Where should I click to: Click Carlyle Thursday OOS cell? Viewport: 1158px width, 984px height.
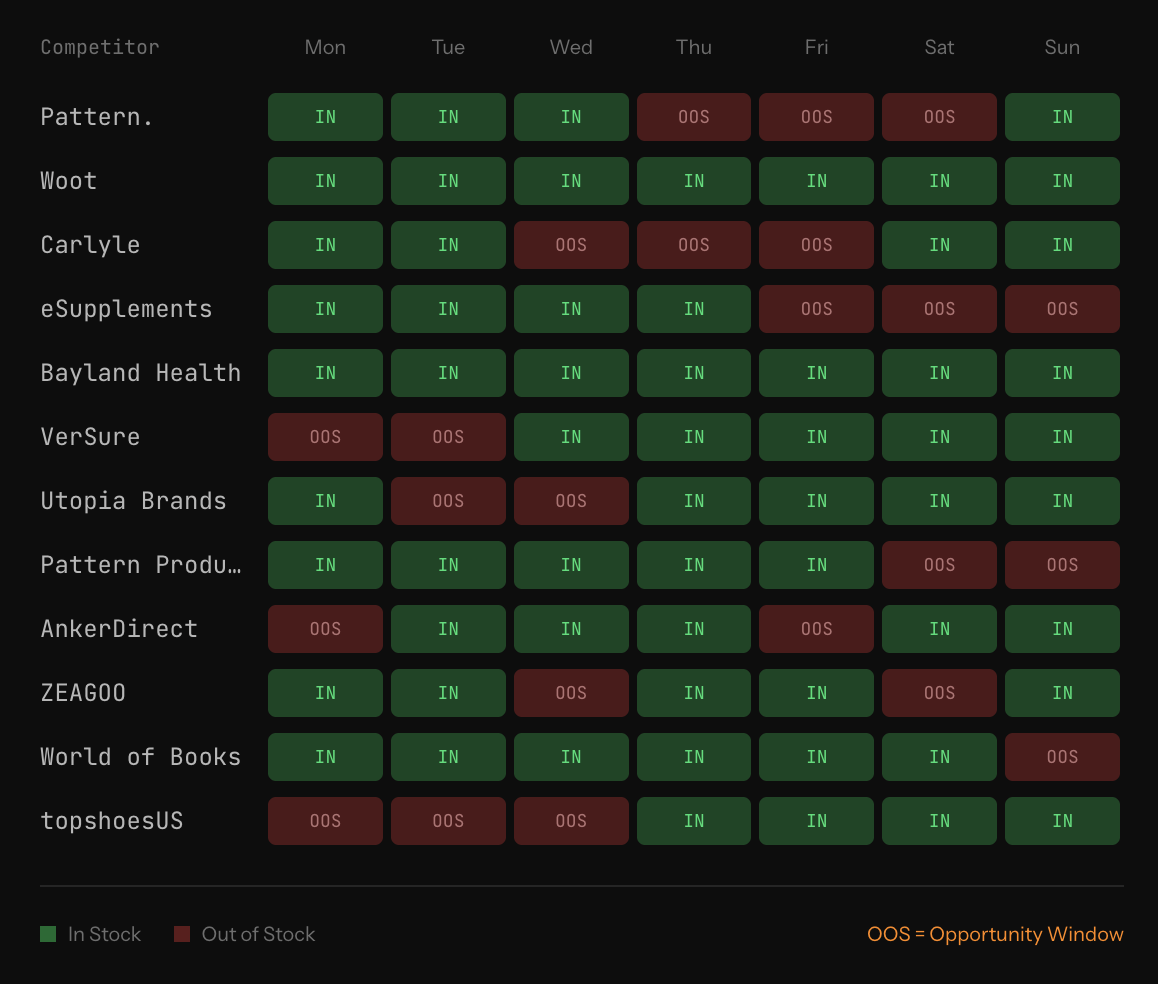coord(693,245)
